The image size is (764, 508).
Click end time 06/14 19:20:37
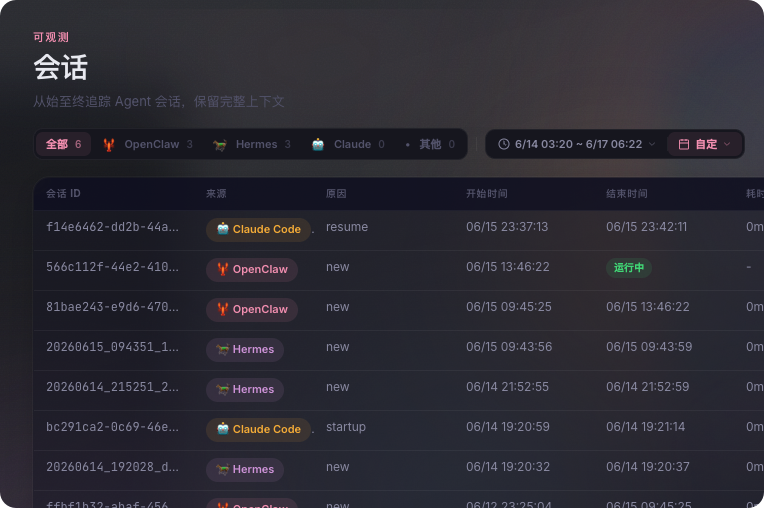(648, 467)
